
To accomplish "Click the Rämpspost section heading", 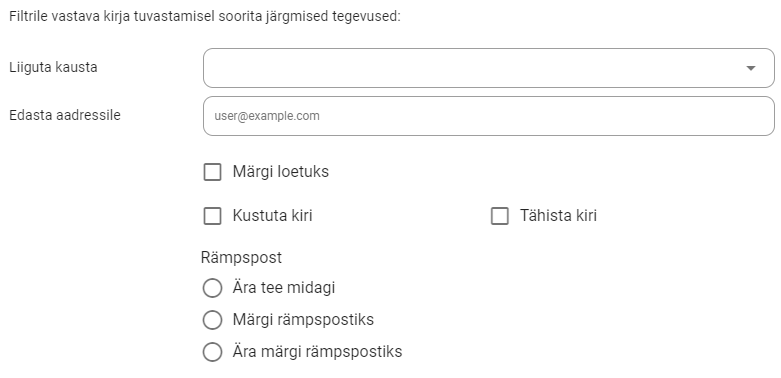I will tap(241, 257).
